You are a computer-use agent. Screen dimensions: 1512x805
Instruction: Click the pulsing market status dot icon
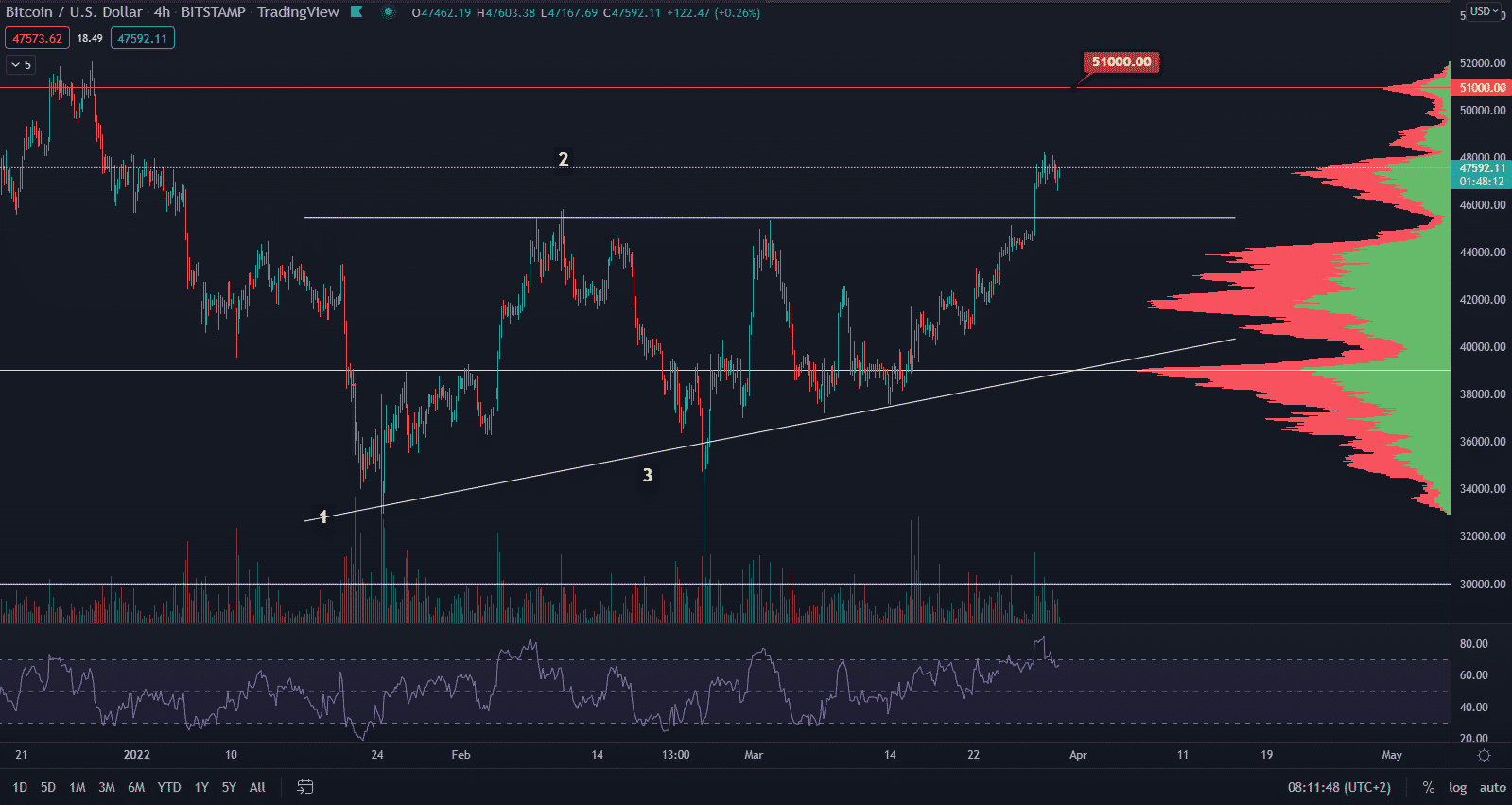[389, 12]
